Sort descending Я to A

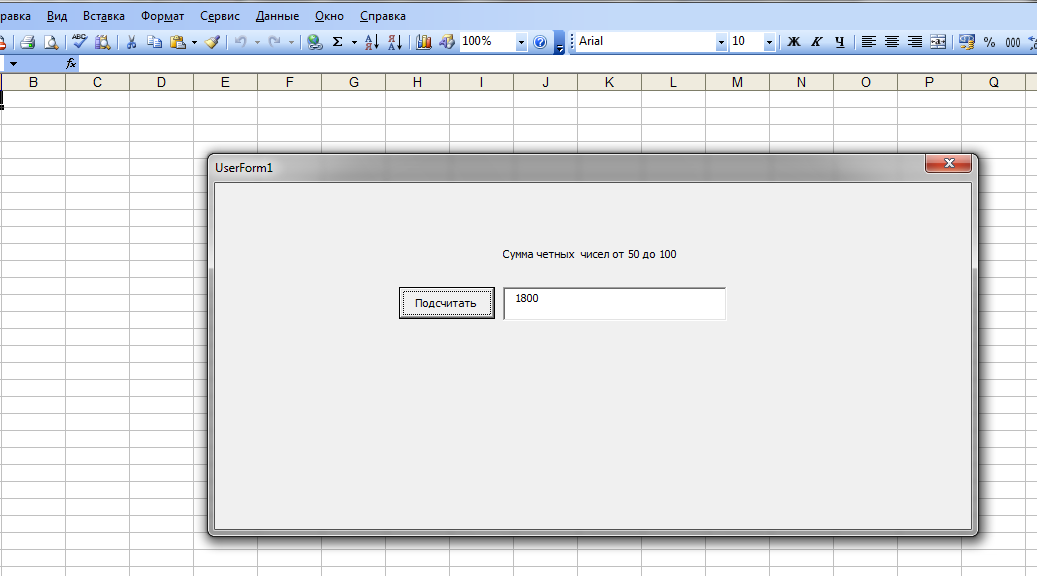pos(395,42)
